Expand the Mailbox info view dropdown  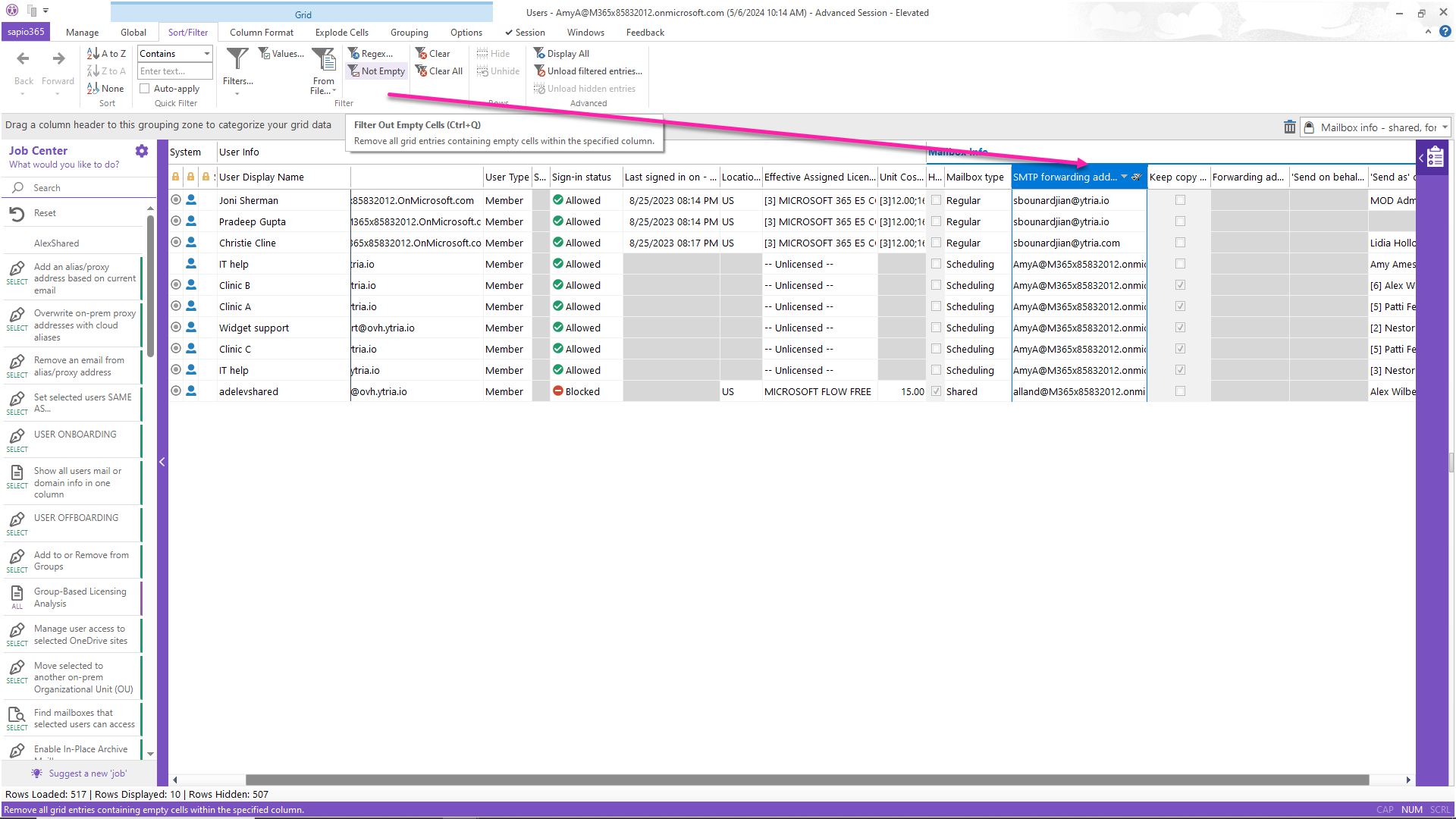tap(1445, 127)
